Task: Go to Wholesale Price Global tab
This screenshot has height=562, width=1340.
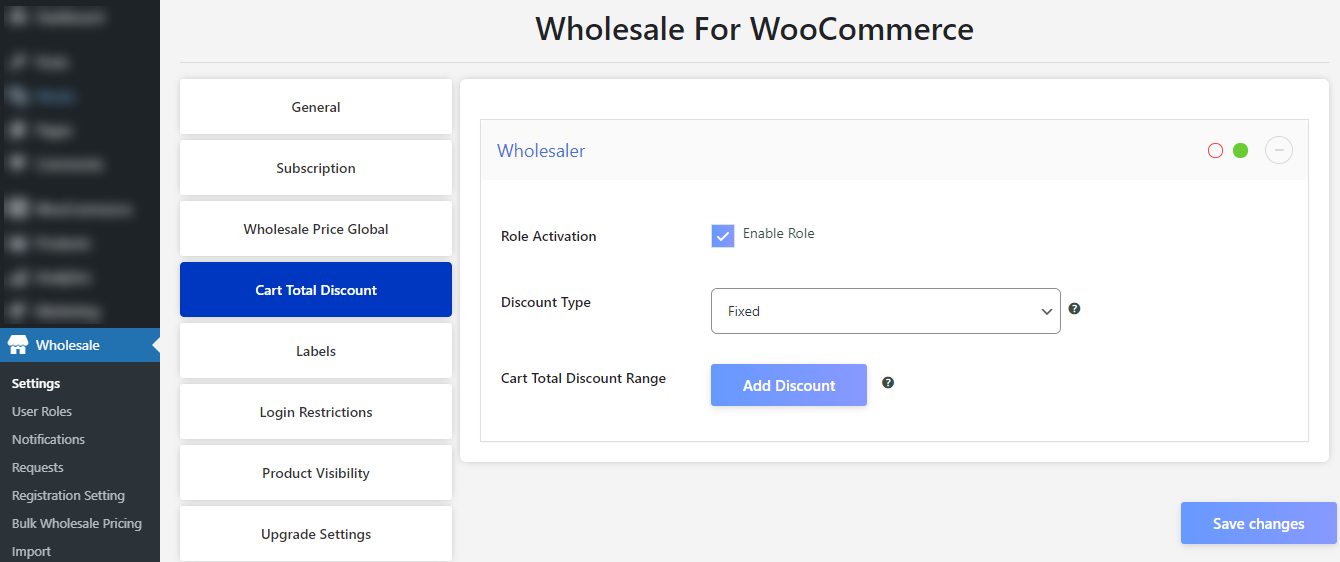Action: (x=316, y=229)
